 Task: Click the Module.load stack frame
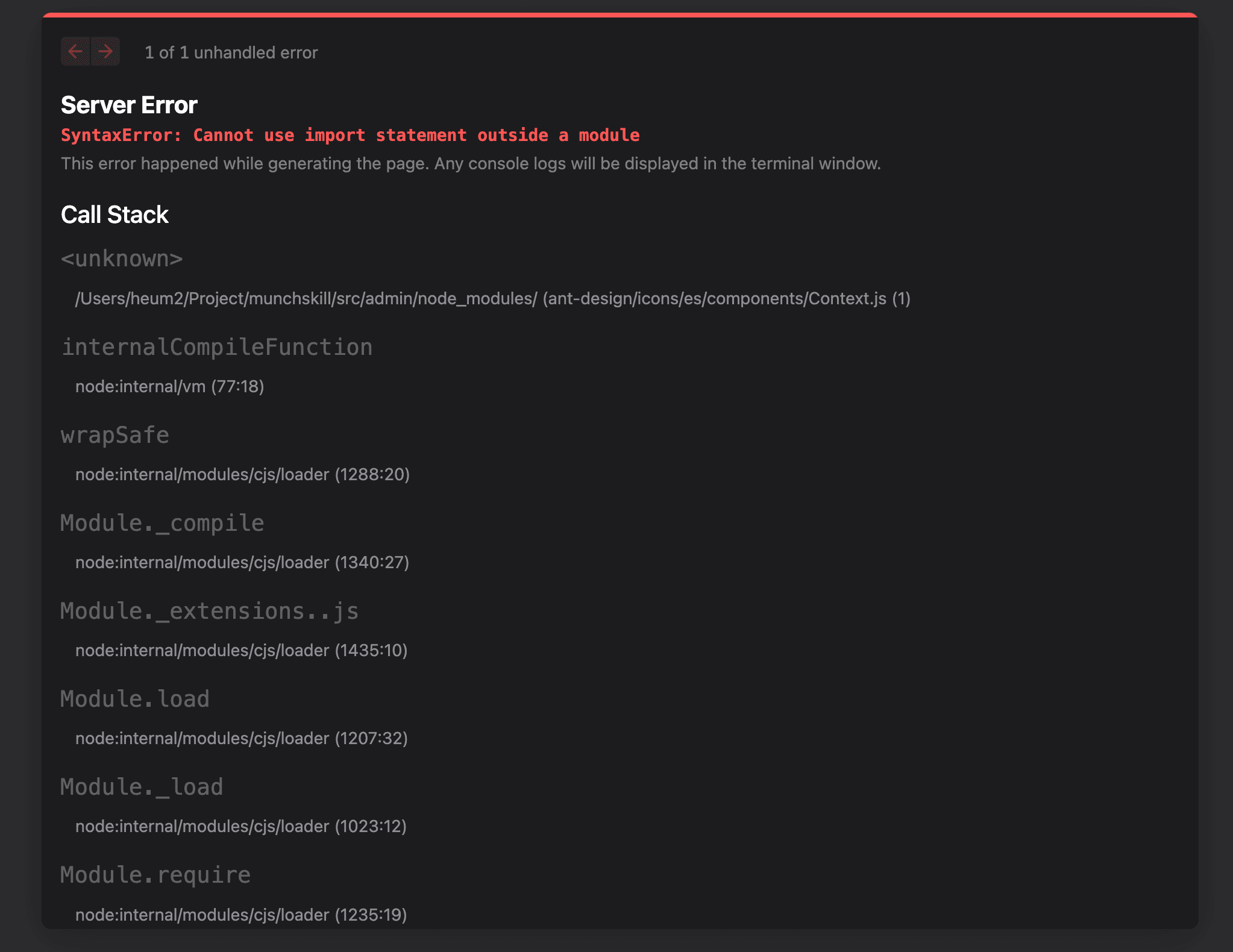[x=135, y=699]
